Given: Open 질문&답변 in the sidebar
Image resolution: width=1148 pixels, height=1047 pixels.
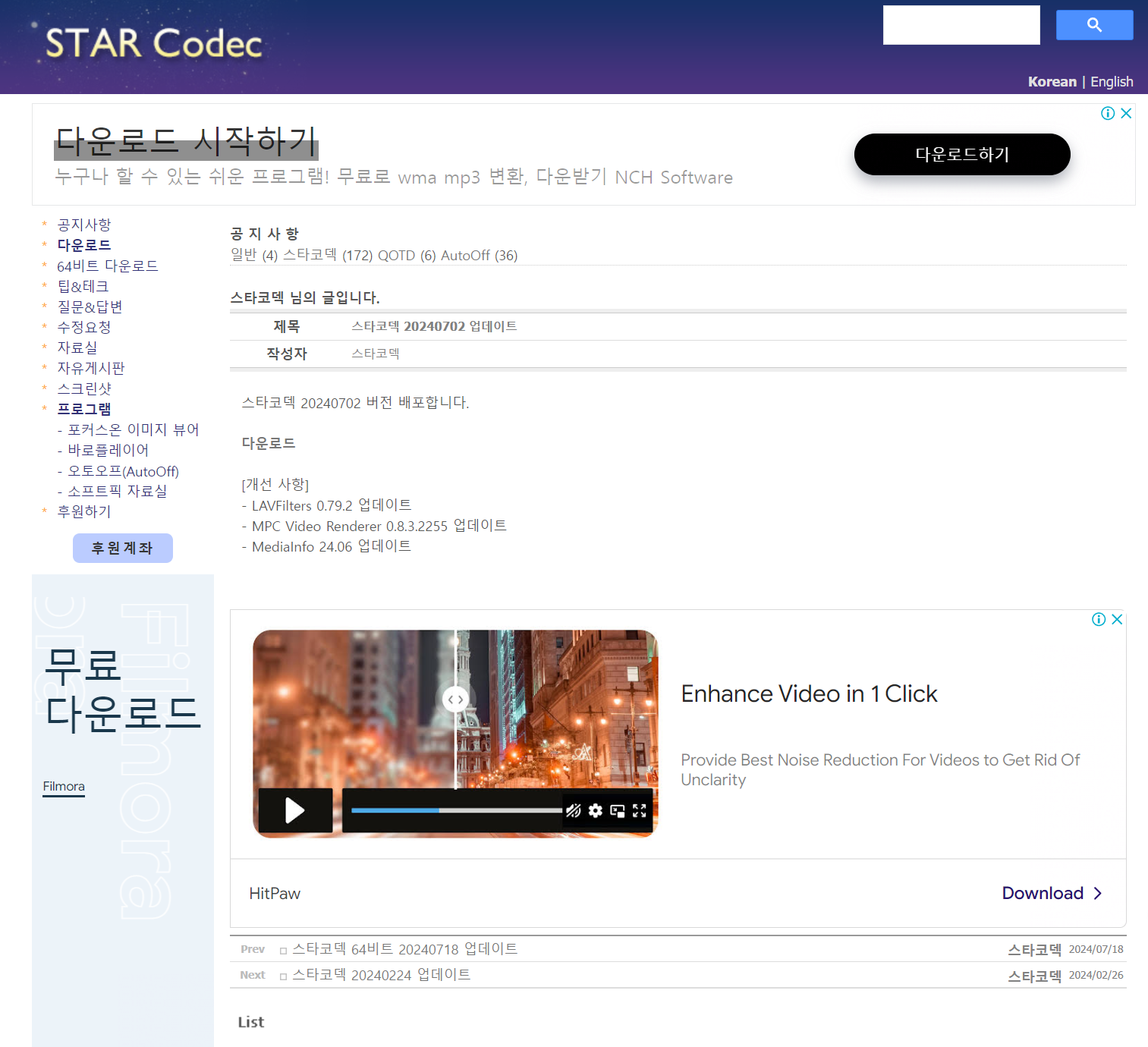Looking at the screenshot, I should [x=90, y=307].
